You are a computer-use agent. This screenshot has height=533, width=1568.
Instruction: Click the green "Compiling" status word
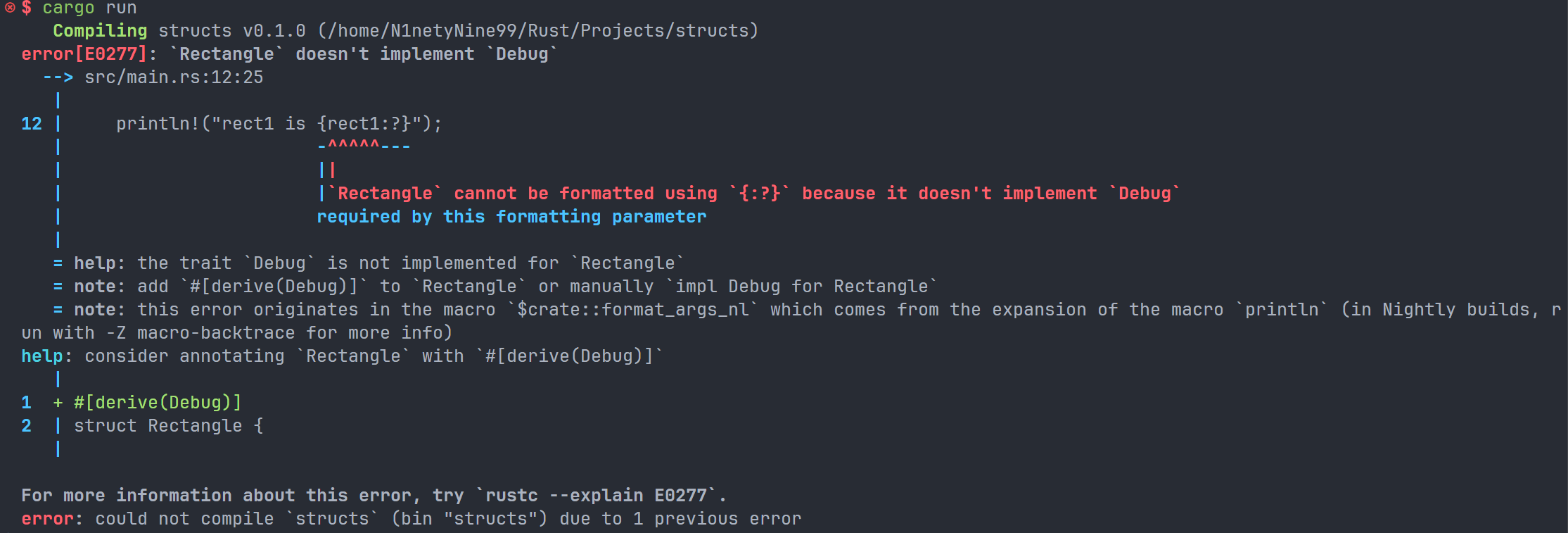100,31
